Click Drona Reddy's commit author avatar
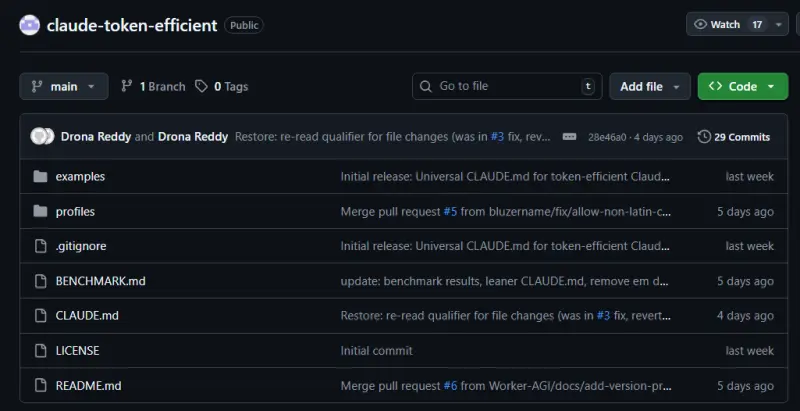 tap(42, 137)
